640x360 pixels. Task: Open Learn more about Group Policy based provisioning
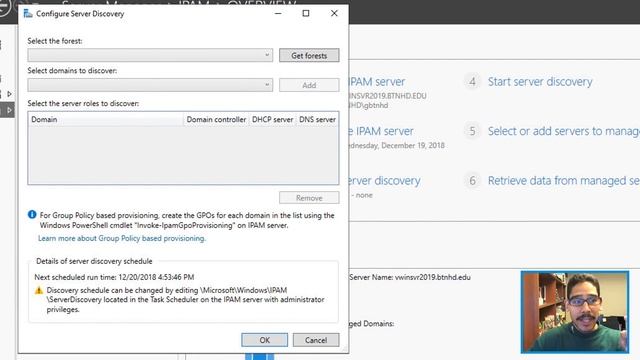[x=122, y=238]
